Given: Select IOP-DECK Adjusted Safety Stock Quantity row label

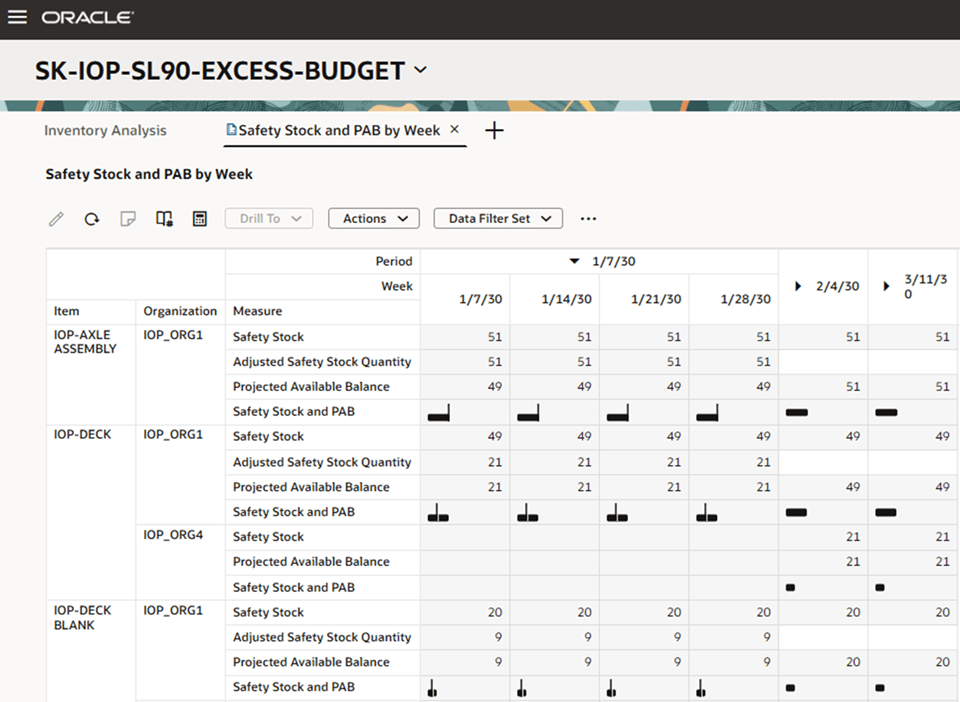Looking at the screenshot, I should [x=322, y=462].
